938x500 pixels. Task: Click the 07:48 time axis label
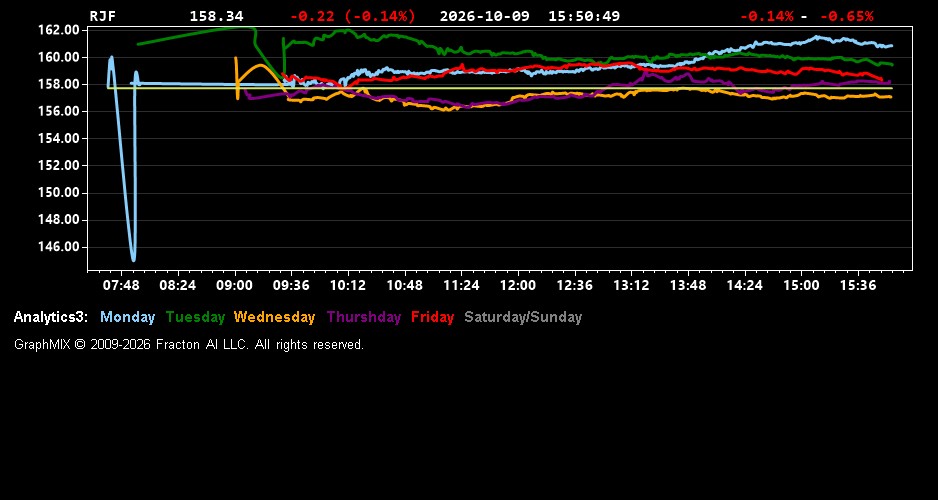(121, 285)
